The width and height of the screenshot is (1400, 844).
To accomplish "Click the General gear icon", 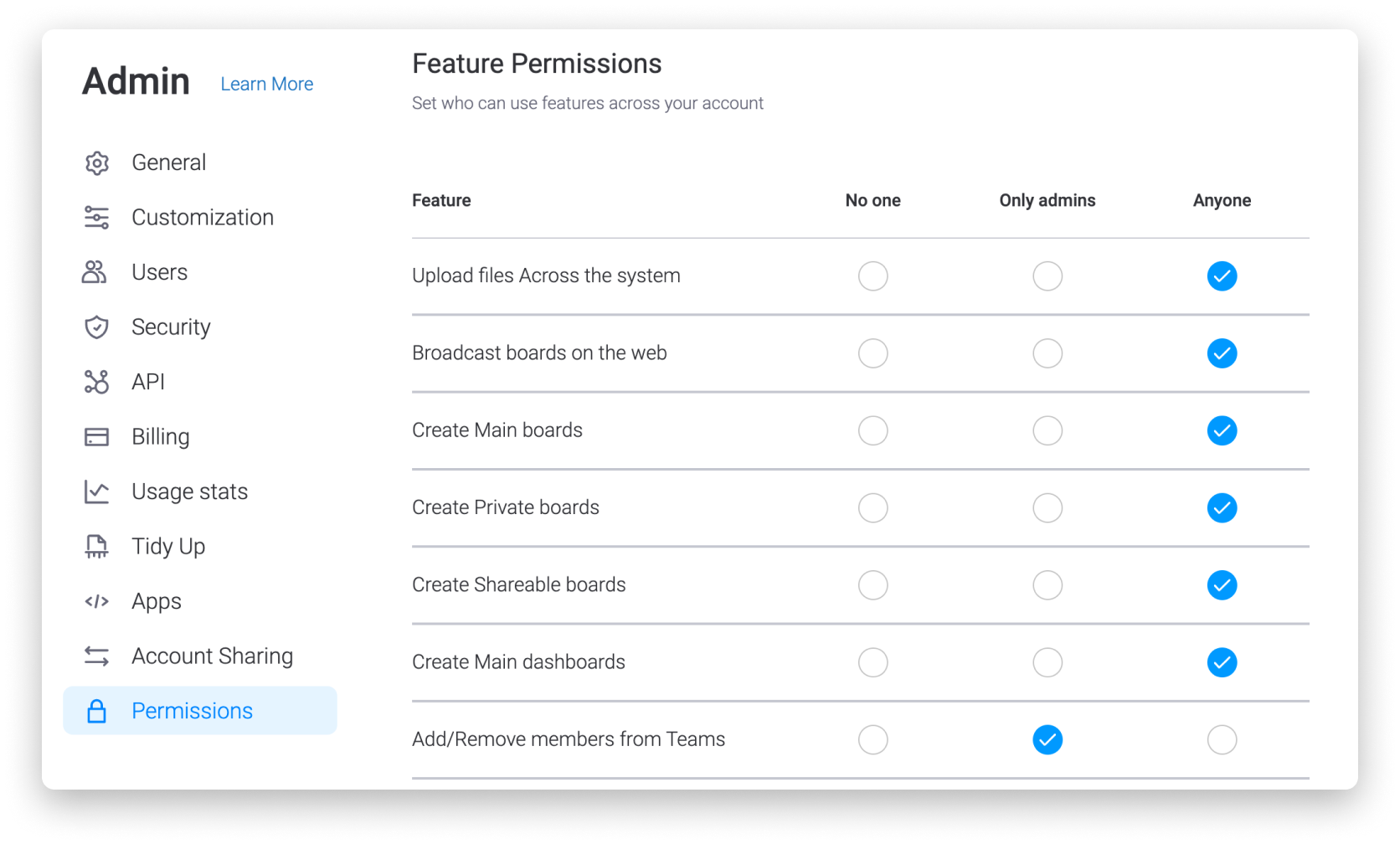I will 97,162.
